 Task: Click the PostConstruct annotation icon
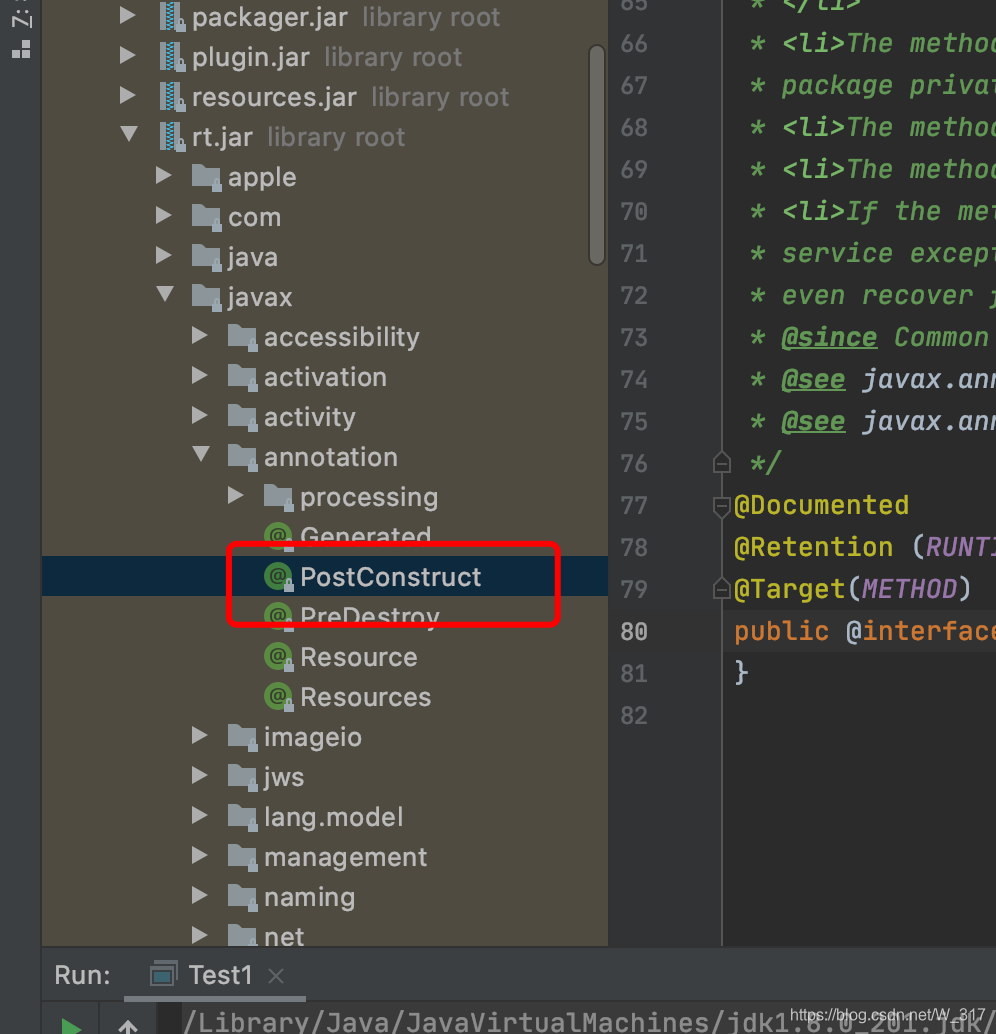[x=279, y=576]
